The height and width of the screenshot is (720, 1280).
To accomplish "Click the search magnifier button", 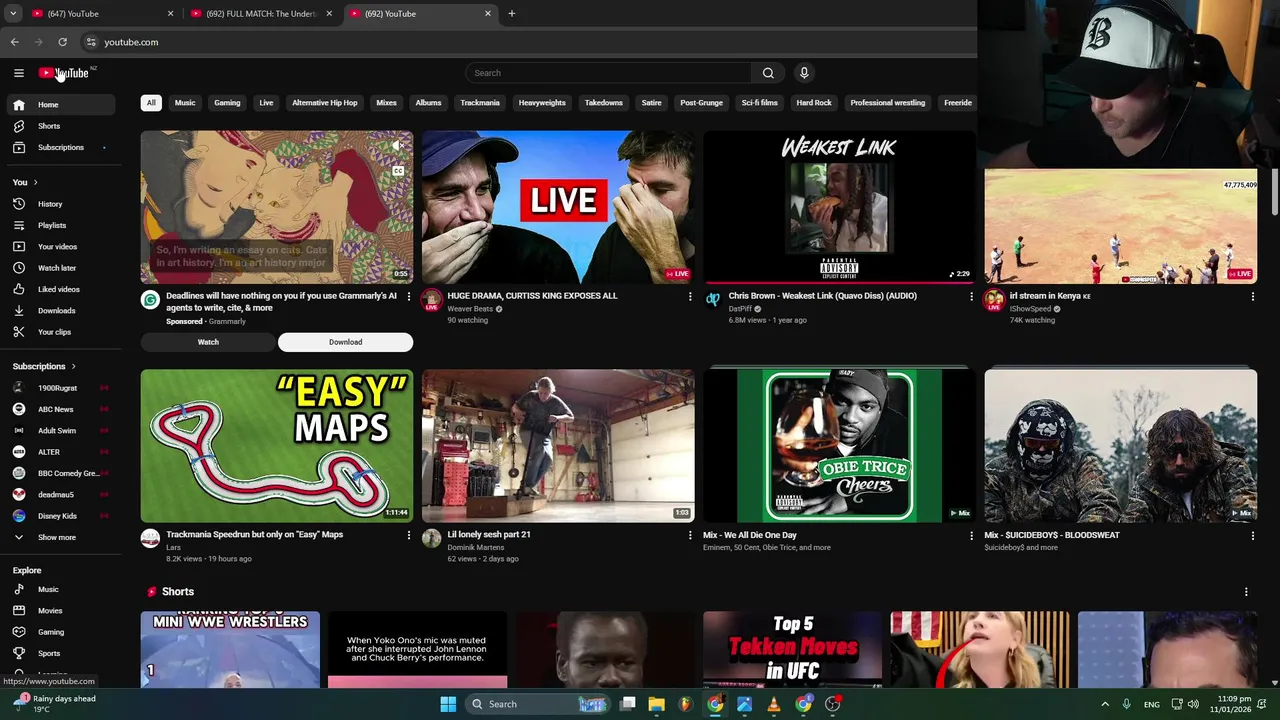I will pyautogui.click(x=768, y=73).
